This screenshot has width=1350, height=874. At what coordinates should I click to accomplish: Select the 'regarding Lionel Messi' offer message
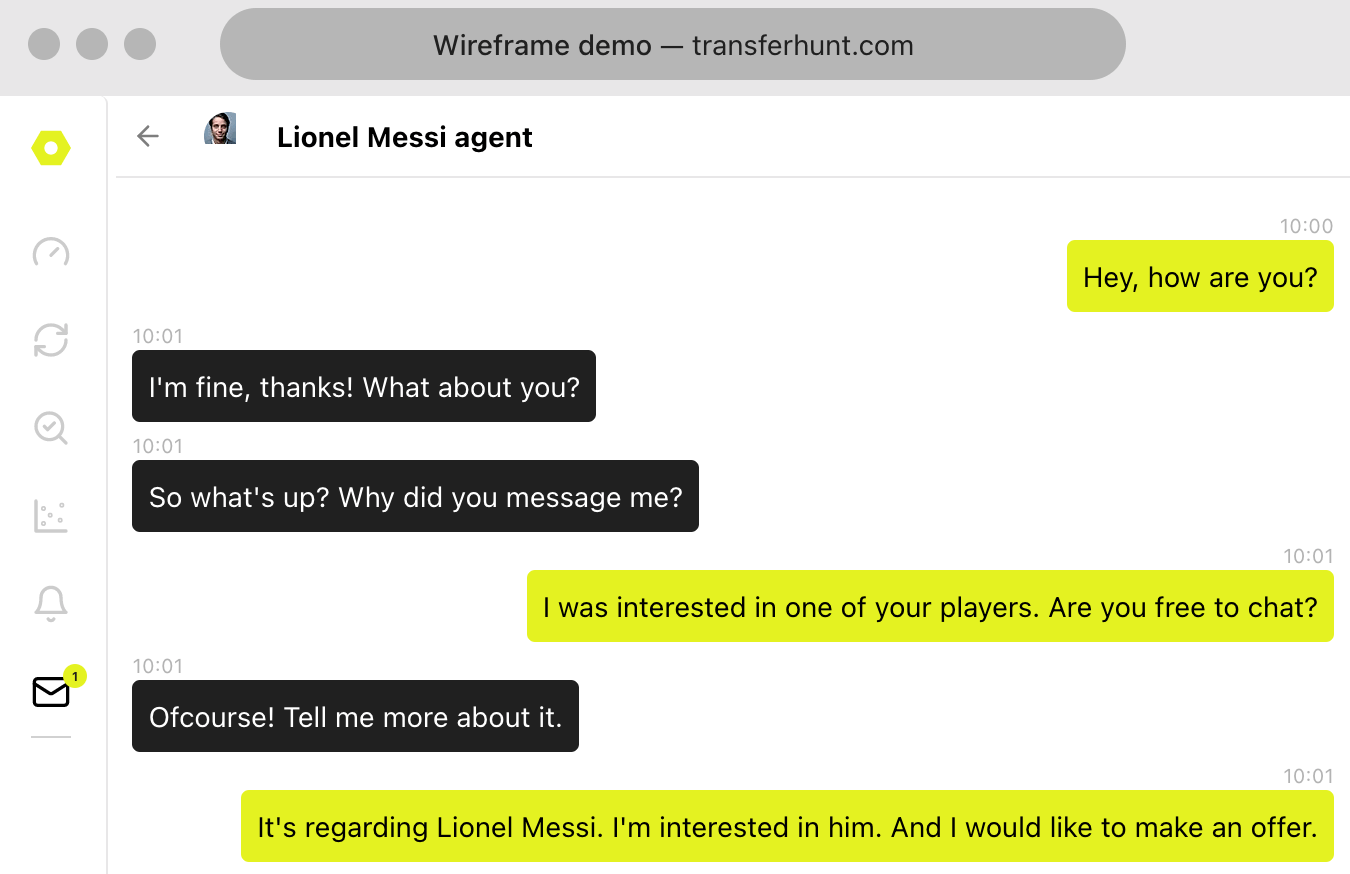point(787,827)
